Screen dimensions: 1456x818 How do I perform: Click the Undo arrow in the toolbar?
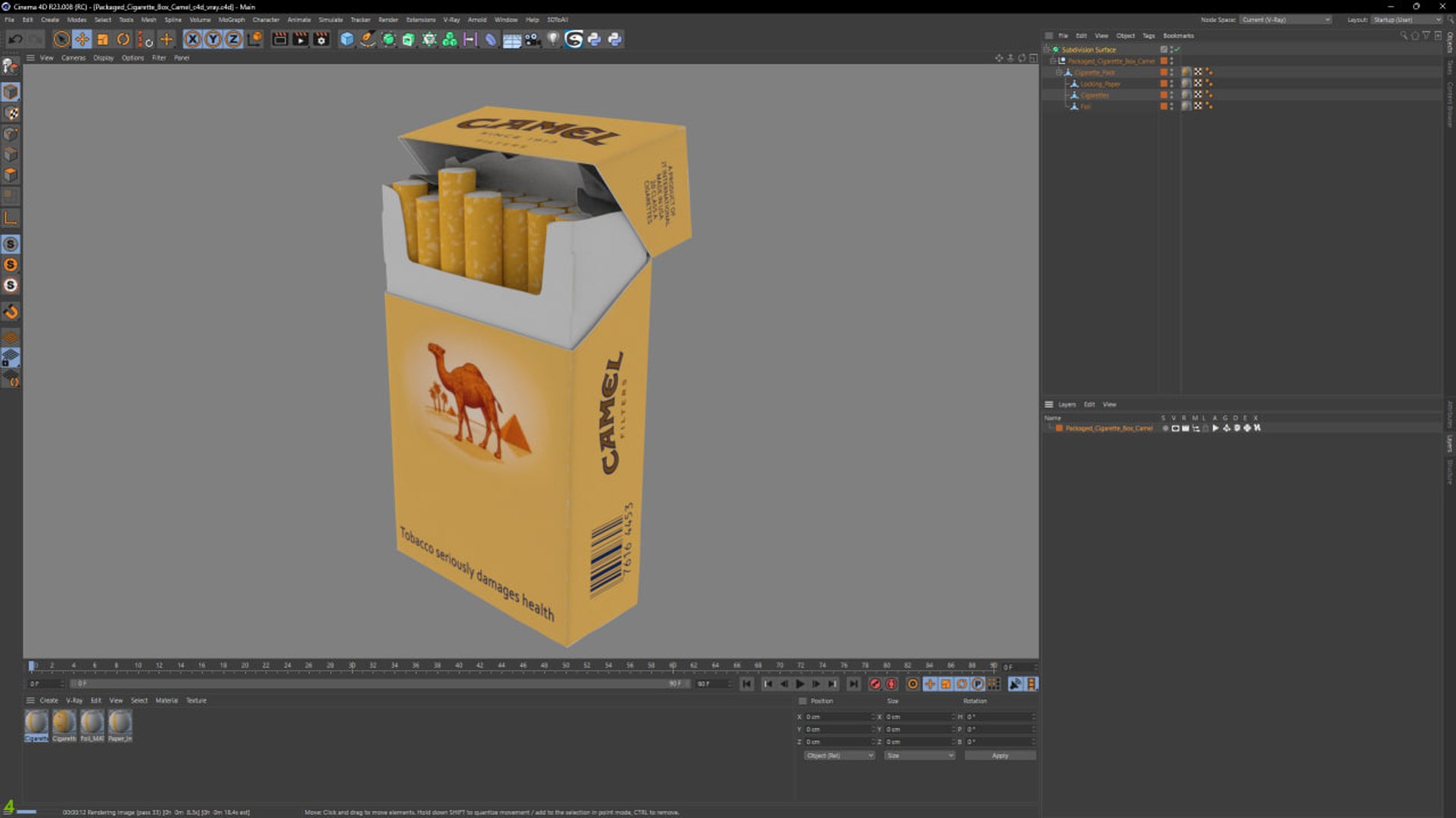pos(15,39)
